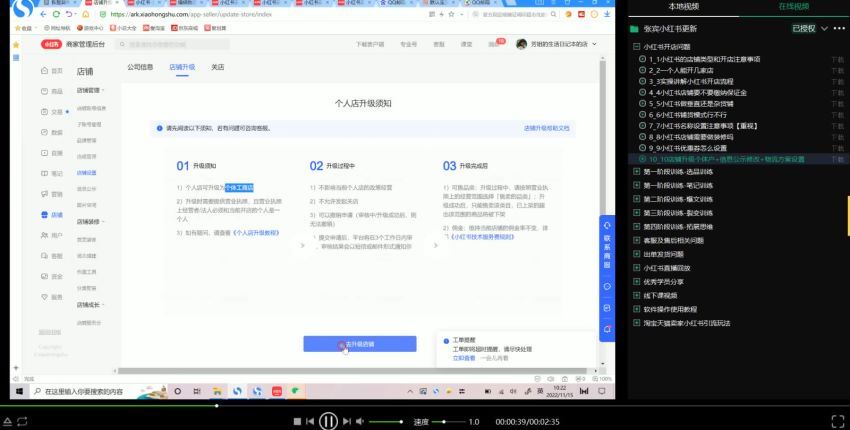Play lesson 2_2一个人能开几家店
Viewport: 850px width, 430px height.
click(681, 70)
